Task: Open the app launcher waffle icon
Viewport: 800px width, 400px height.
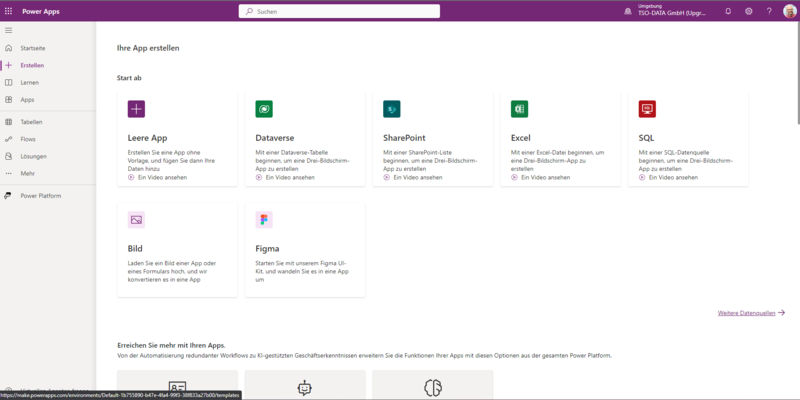Action: coord(8,11)
